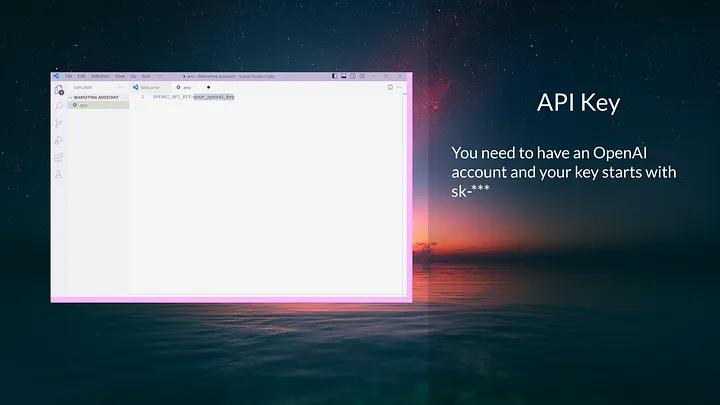Open the Testing flask view

coord(58,174)
